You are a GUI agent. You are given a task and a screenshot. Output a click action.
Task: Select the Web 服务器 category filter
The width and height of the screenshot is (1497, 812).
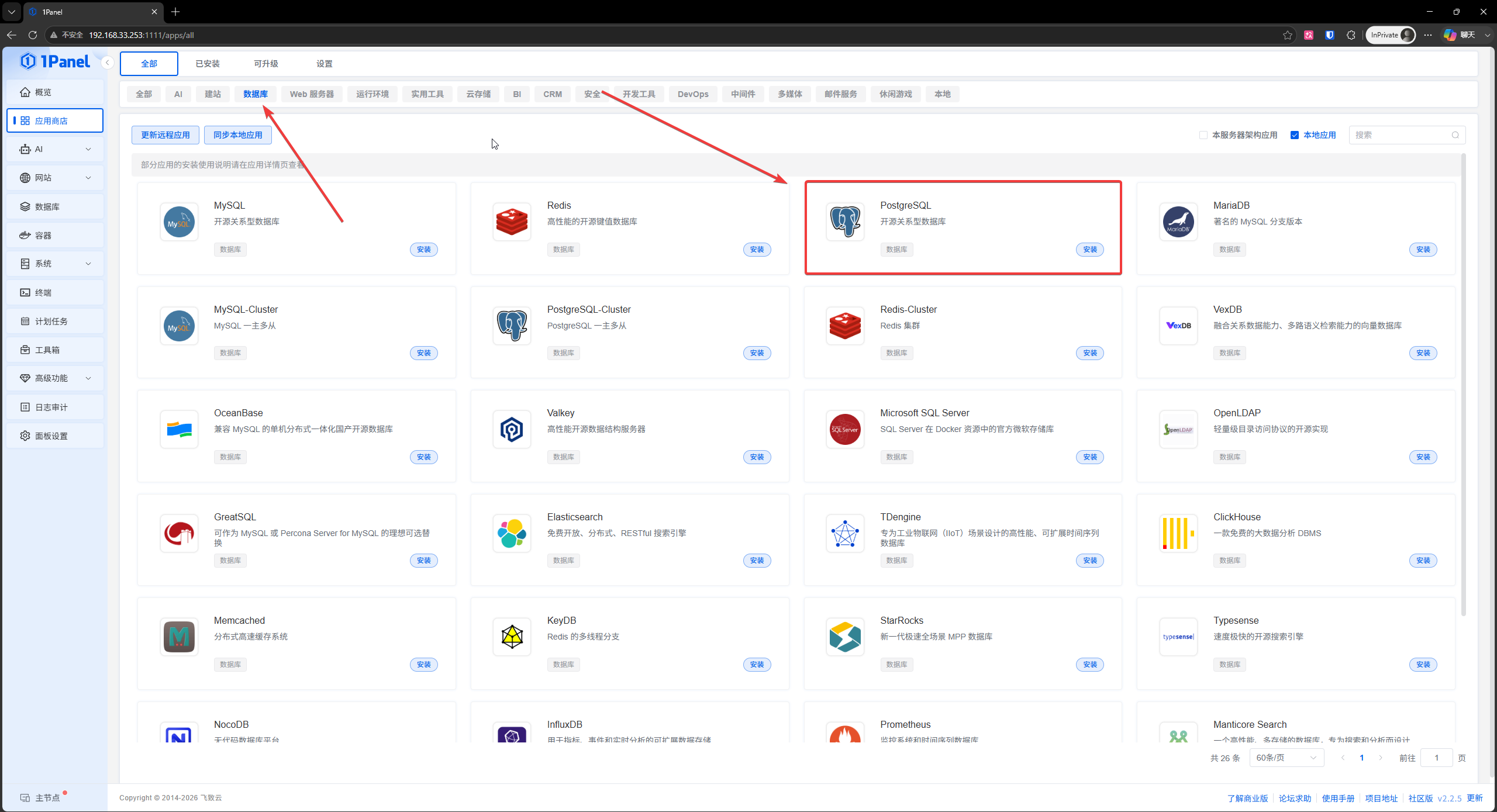click(312, 94)
